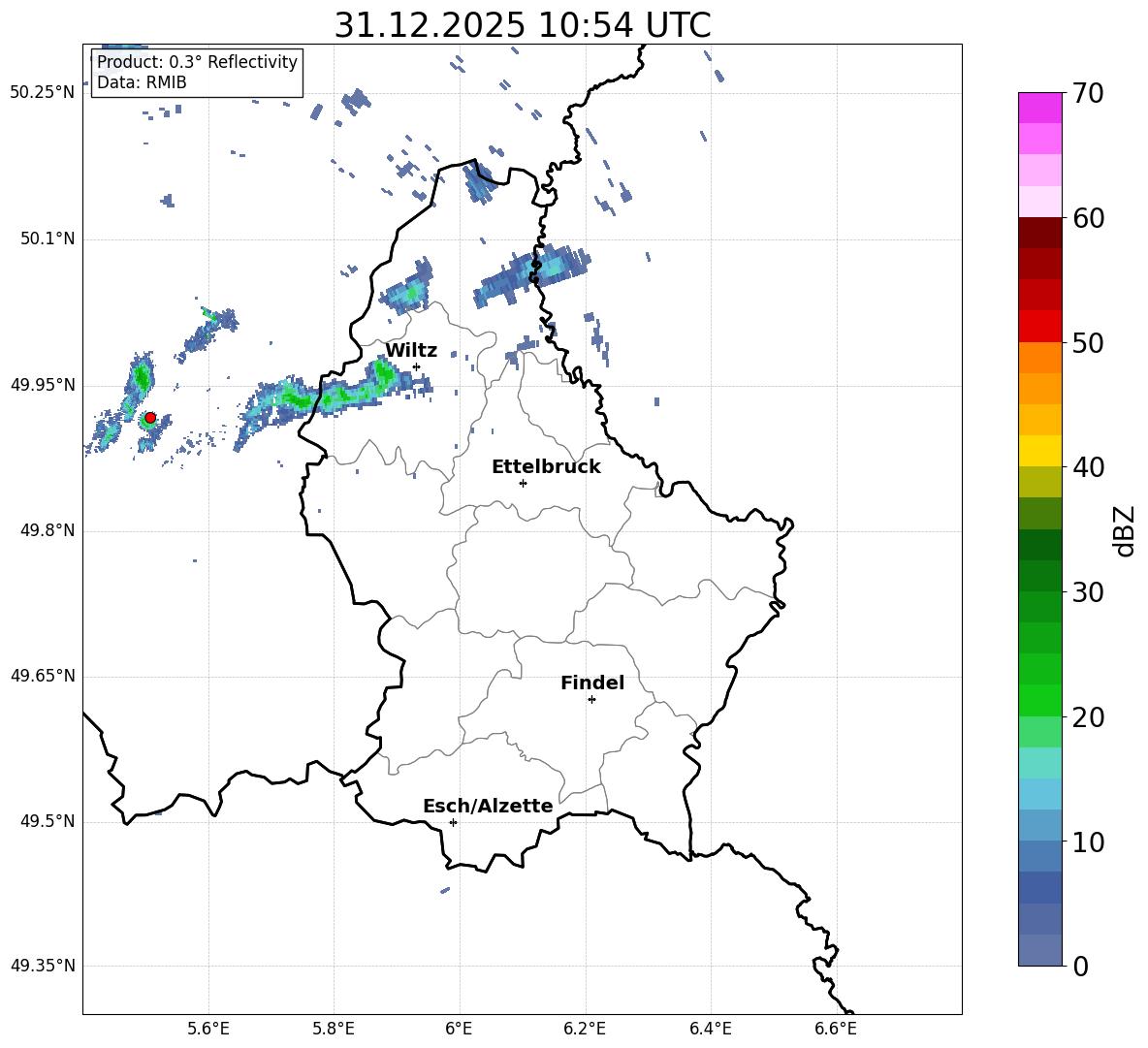Click the 49.5°N latitude label
The height and width of the screenshot is (1048, 1148).
pyautogui.click(x=48, y=821)
